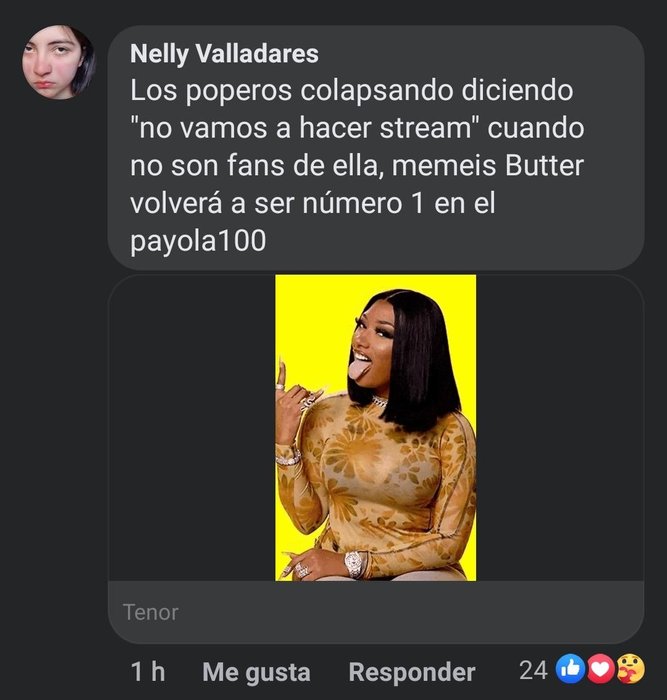Click the red heart reaction icon
Image resolution: width=667 pixels, height=700 pixels.
point(600,668)
